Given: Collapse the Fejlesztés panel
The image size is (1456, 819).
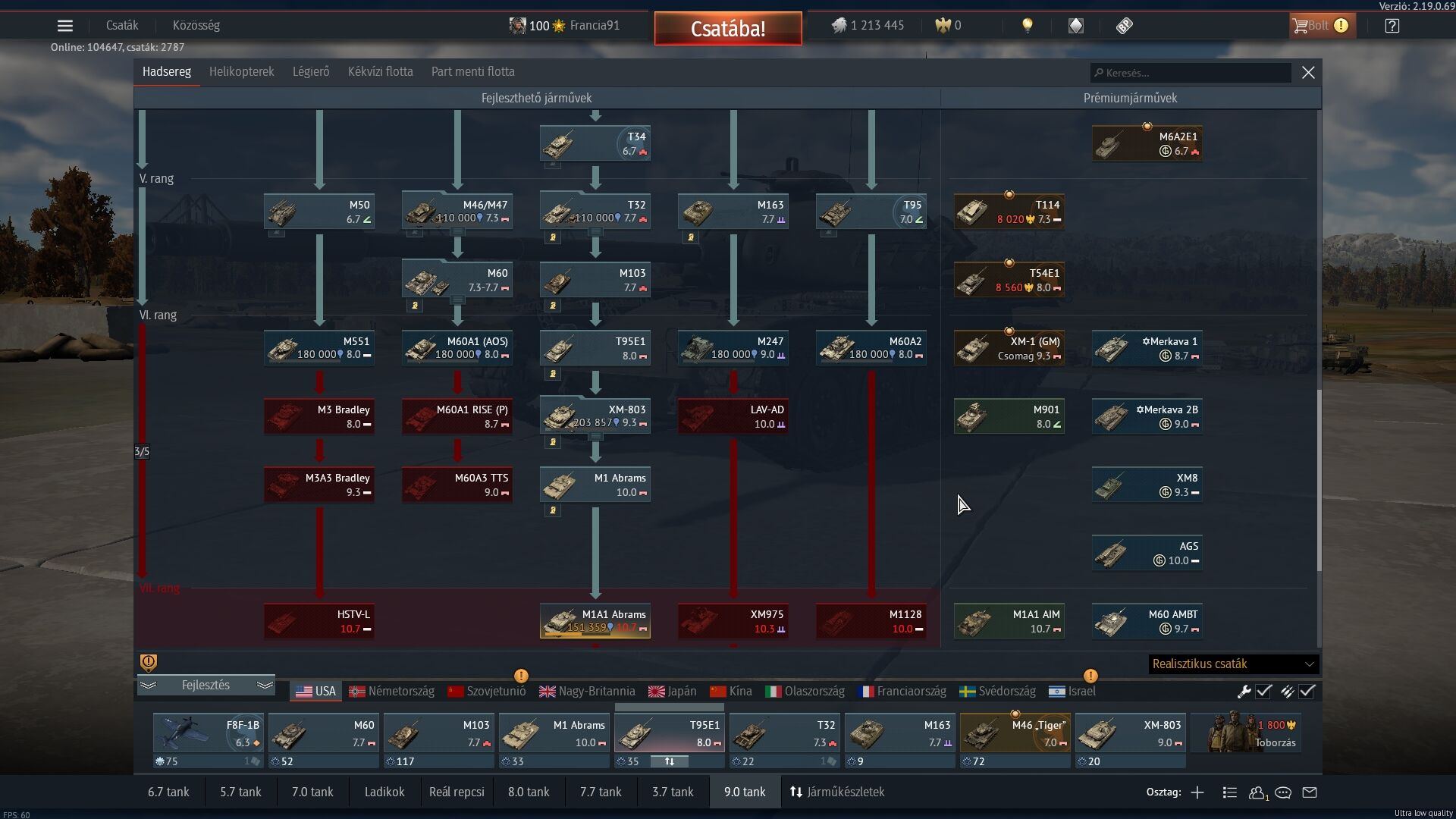Looking at the screenshot, I should (x=206, y=686).
